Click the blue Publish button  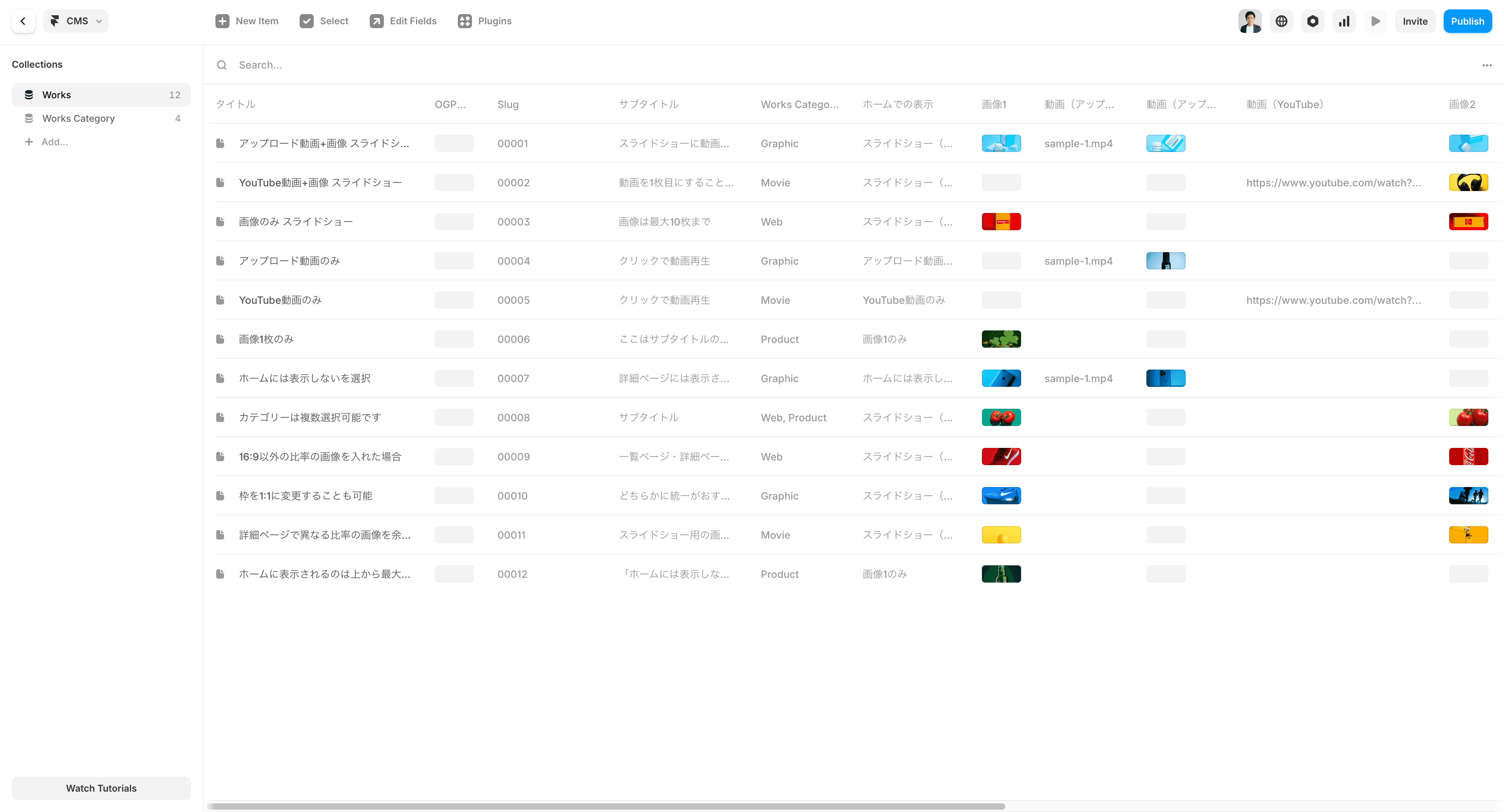pos(1468,21)
